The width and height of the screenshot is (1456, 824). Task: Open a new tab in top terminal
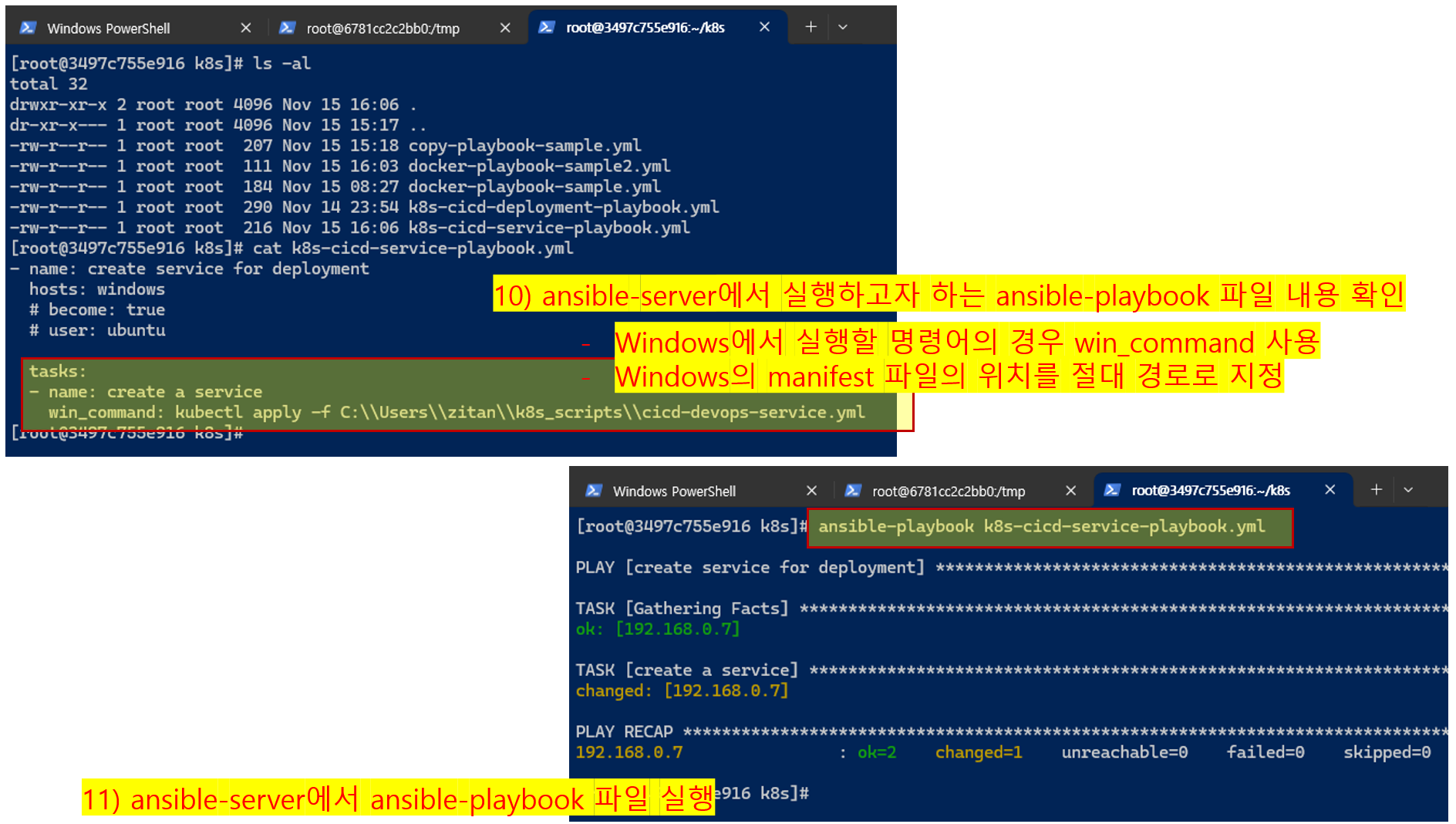point(811,27)
